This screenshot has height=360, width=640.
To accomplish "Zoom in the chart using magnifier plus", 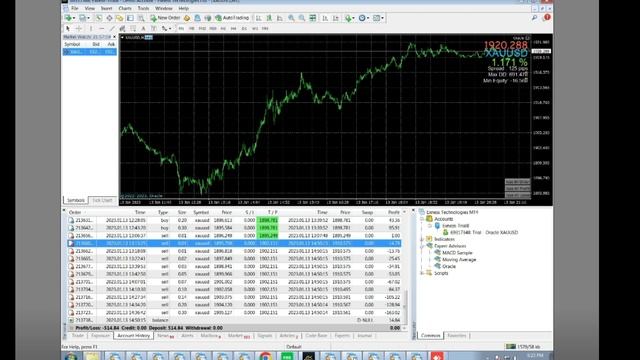I will [x=291, y=18].
